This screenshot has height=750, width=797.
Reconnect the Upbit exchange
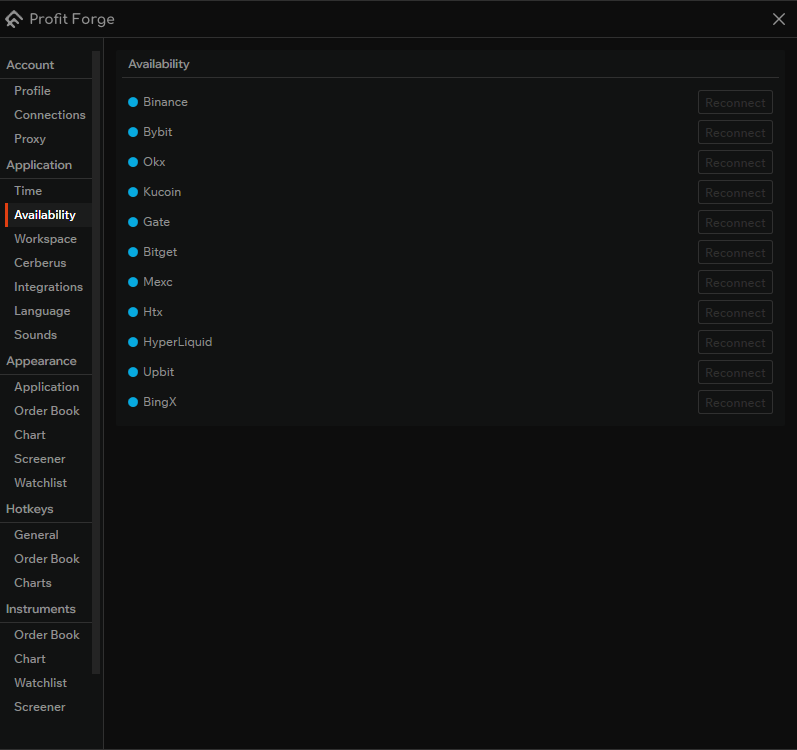735,372
